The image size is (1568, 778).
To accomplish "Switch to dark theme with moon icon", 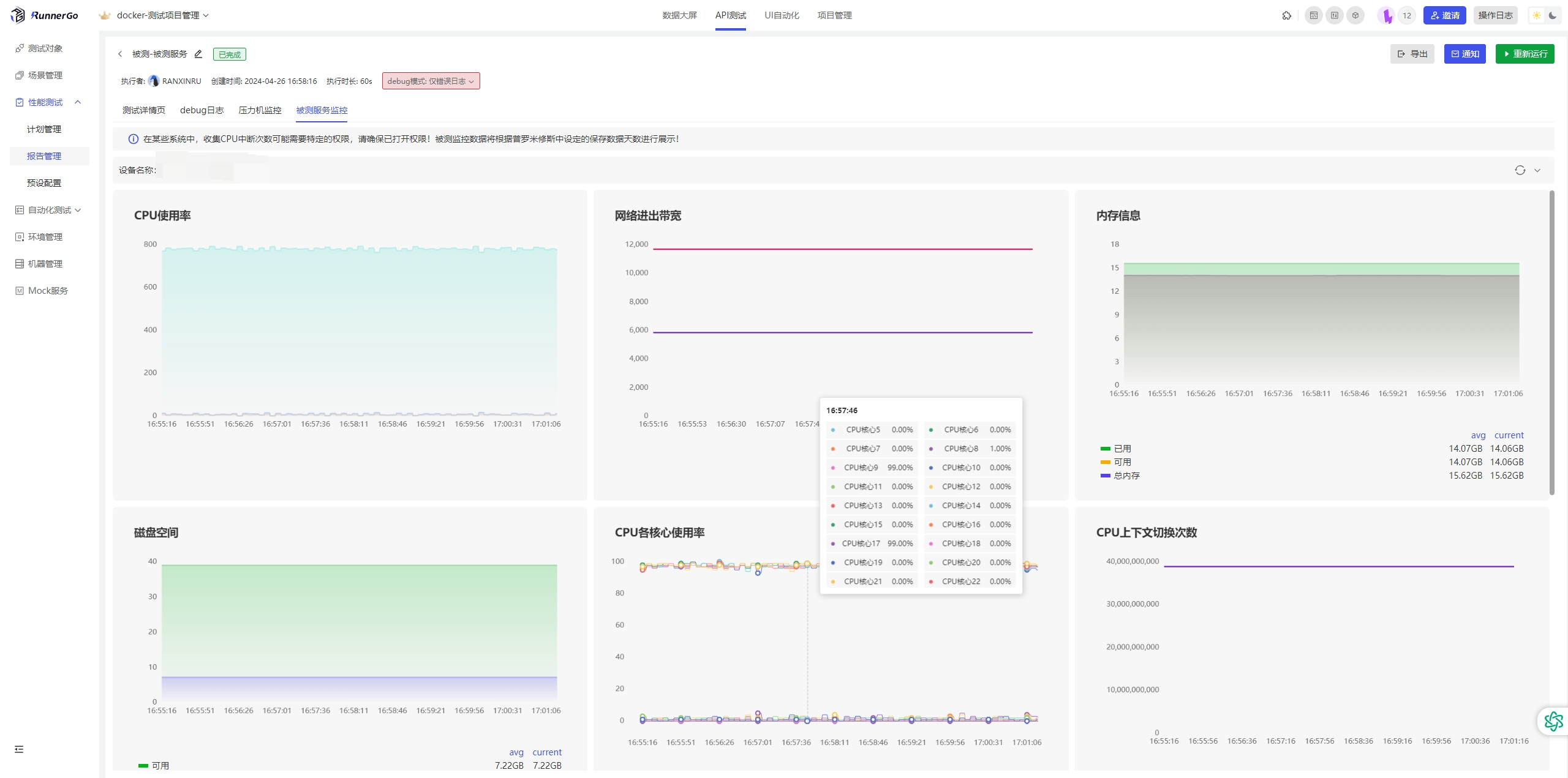I will [1553, 15].
